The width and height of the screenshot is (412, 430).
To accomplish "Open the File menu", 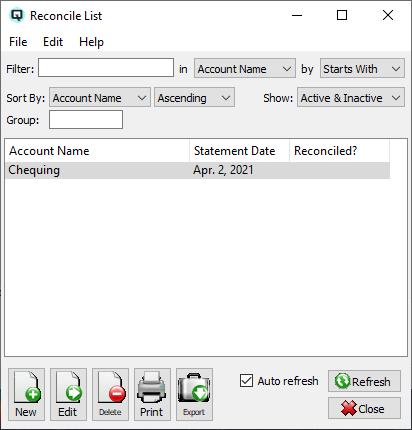I will pyautogui.click(x=18, y=42).
